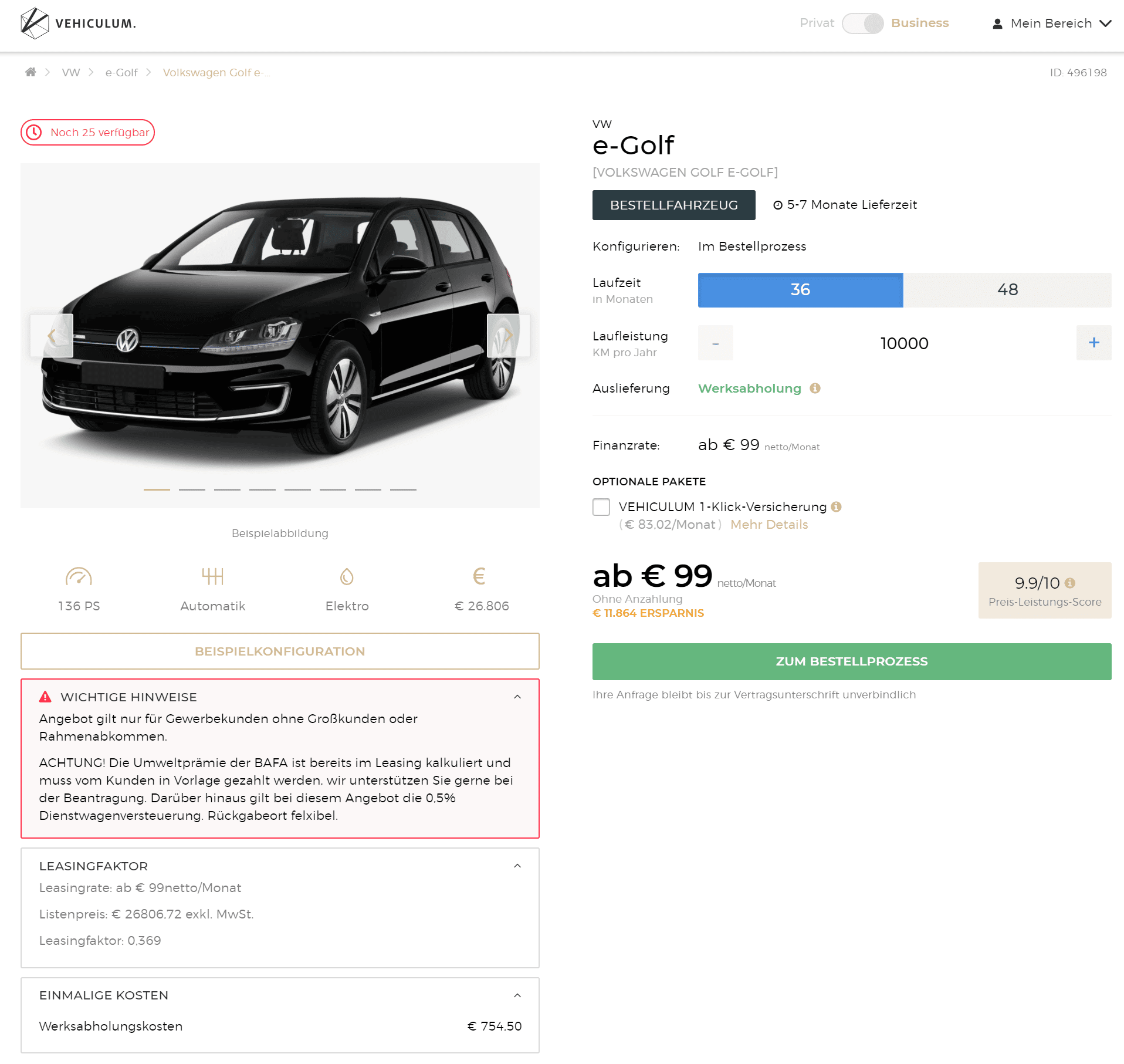1124x1064 pixels.
Task: Open e-Golf breadcrumb link
Action: click(121, 72)
